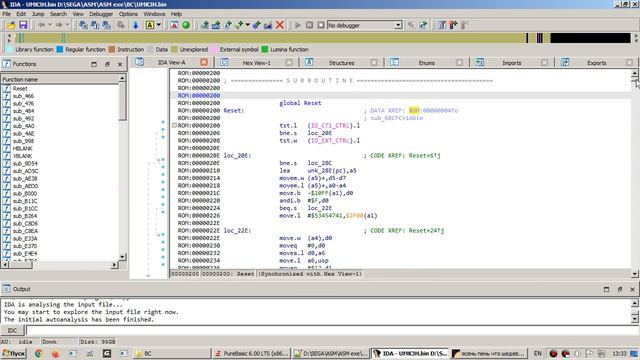Viewport: 640px width, 360px height.
Task: Click the Lumina function green legend swatch
Action: (x=264, y=49)
